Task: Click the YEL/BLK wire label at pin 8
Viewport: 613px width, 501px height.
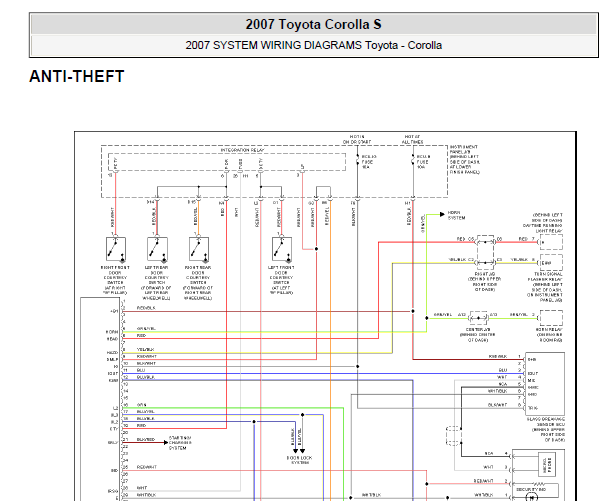Action: 145,349
